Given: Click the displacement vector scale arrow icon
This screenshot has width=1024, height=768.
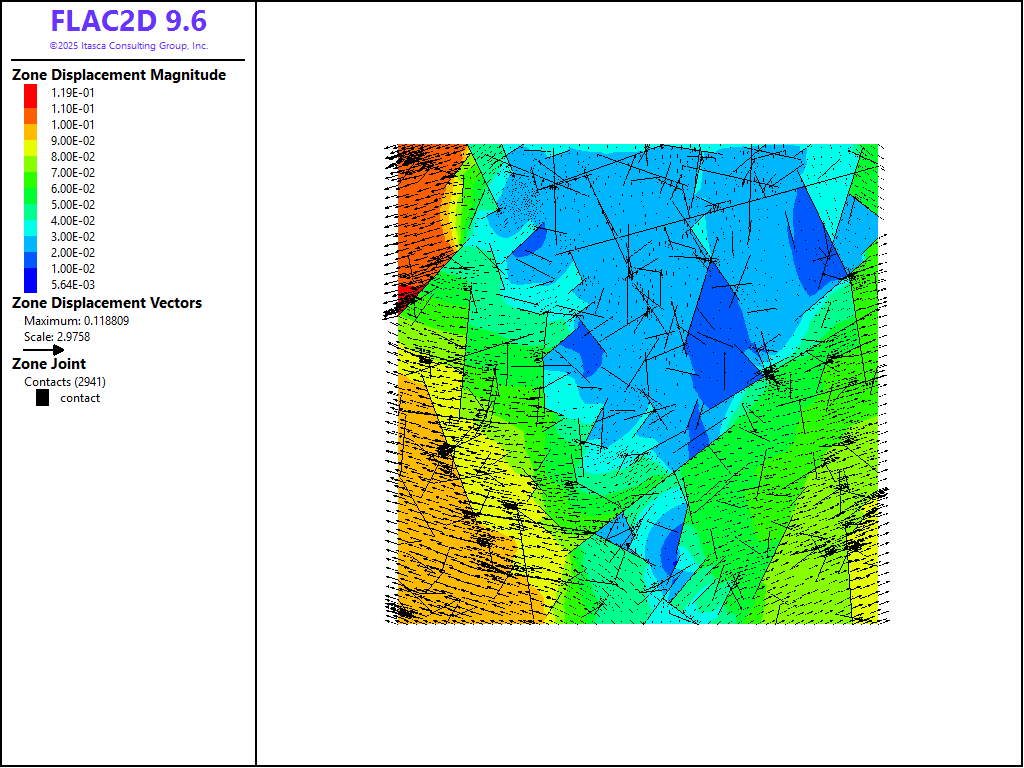Looking at the screenshot, I should (x=44, y=350).
